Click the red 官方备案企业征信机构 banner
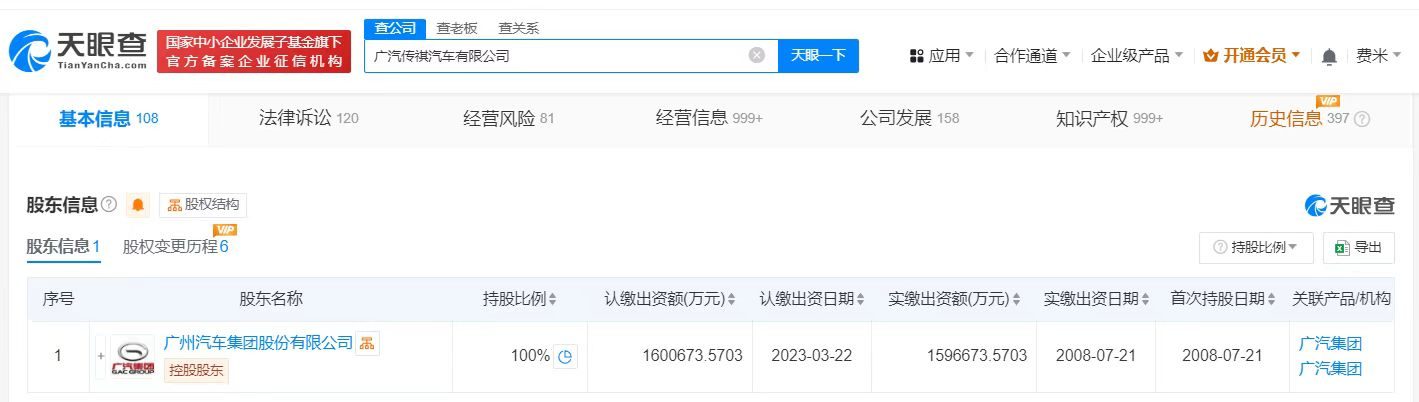The image size is (1419, 402). (254, 51)
